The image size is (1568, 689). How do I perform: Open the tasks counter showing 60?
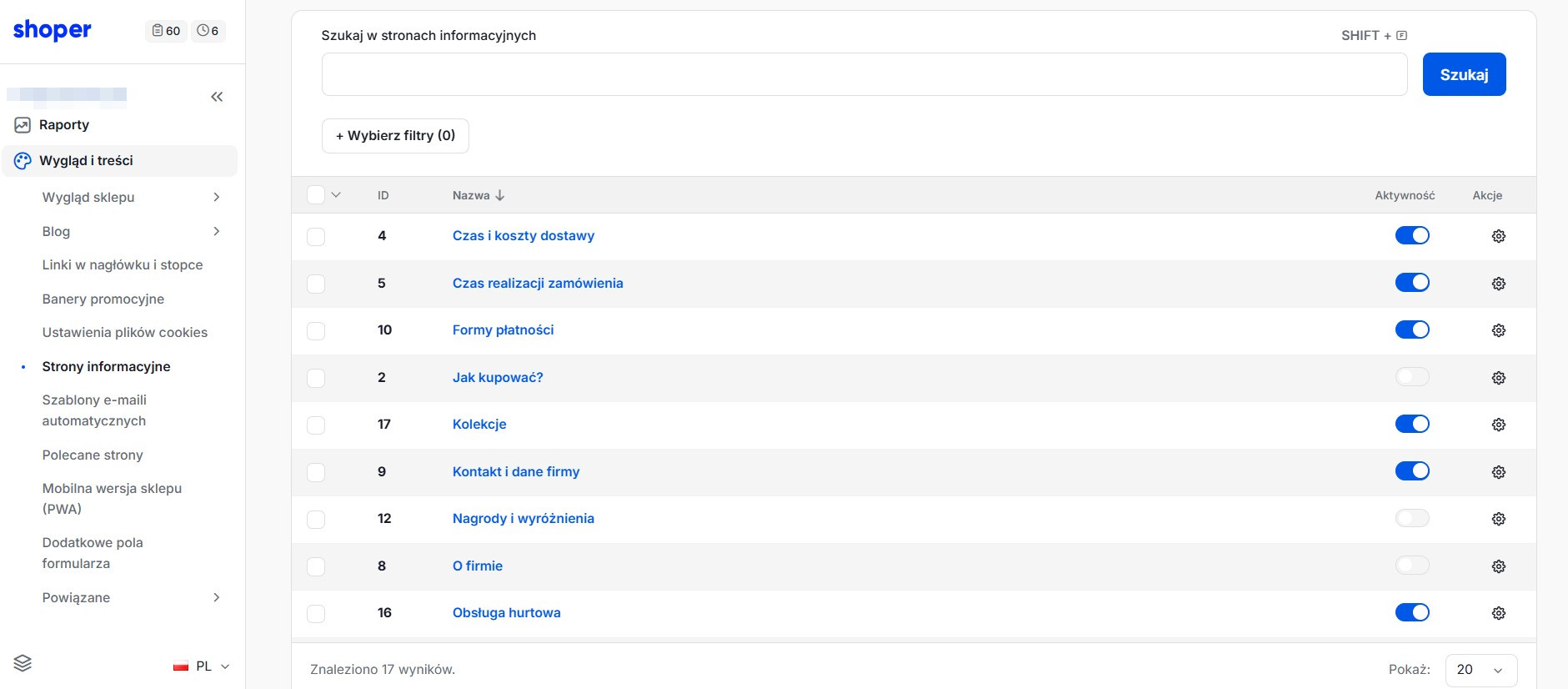click(x=166, y=31)
